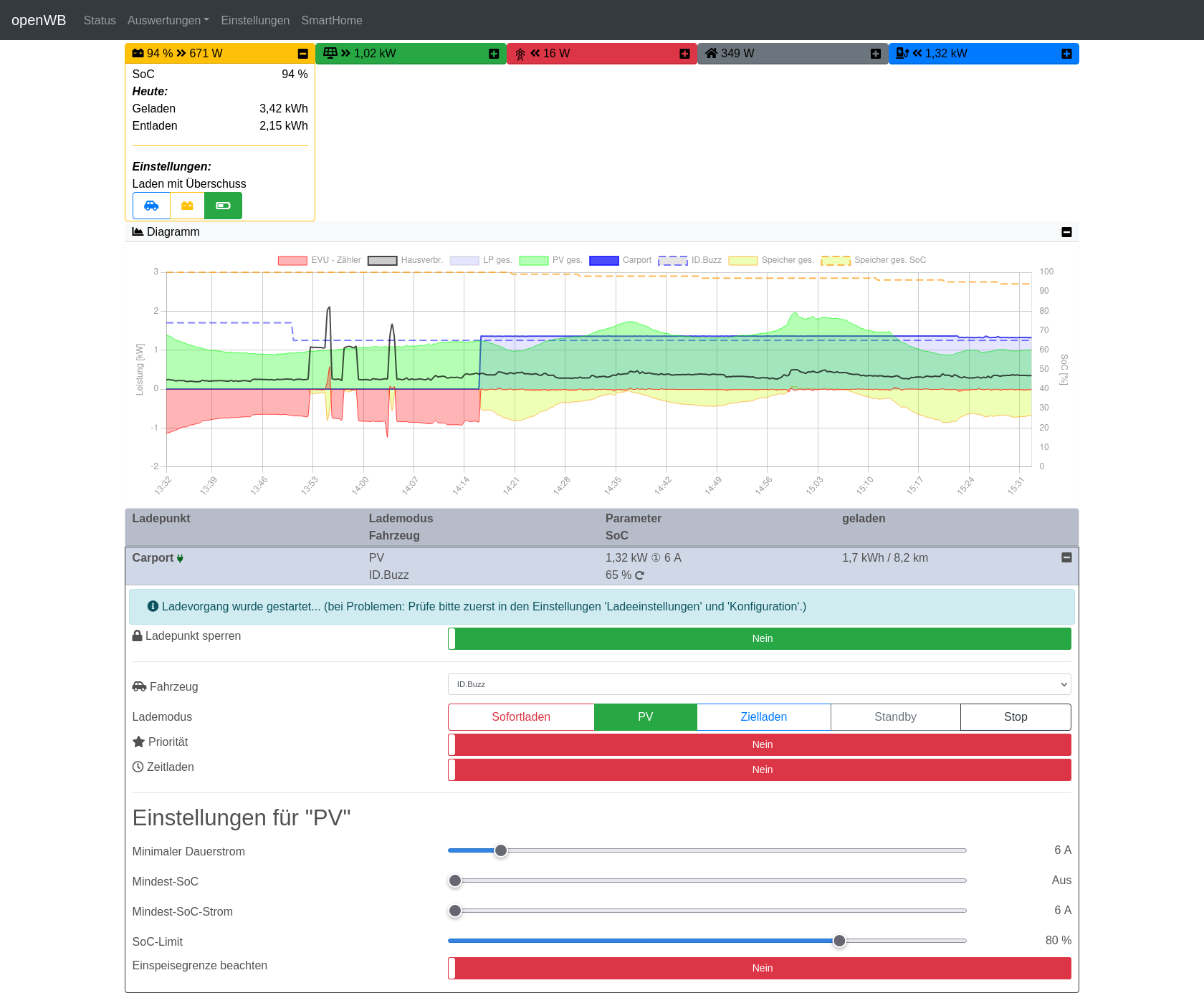The width and height of the screenshot is (1204, 993).
Task: Toggle Priorität switch
Action: [x=760, y=744]
